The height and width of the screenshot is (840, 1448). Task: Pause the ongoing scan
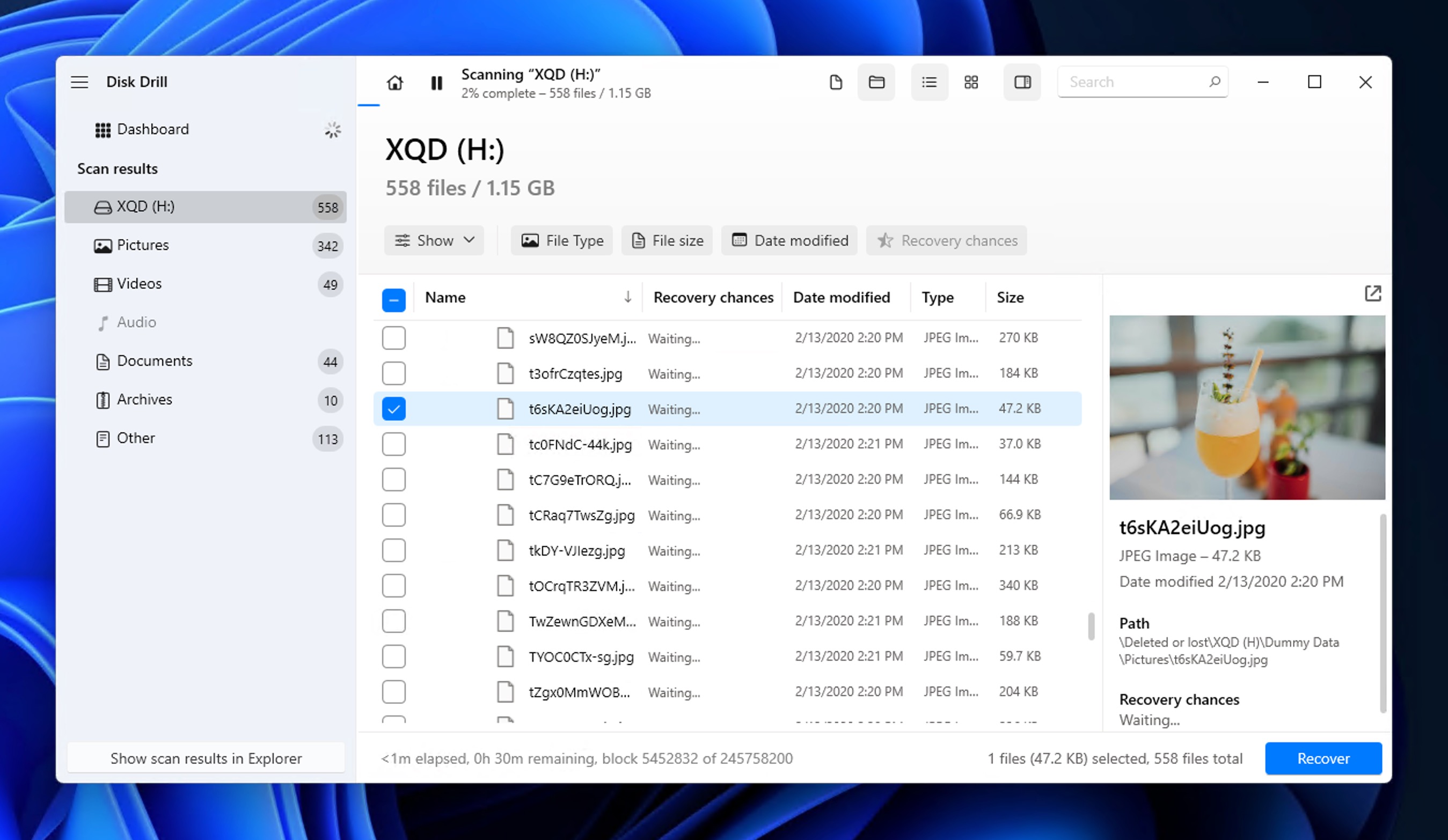tap(436, 83)
